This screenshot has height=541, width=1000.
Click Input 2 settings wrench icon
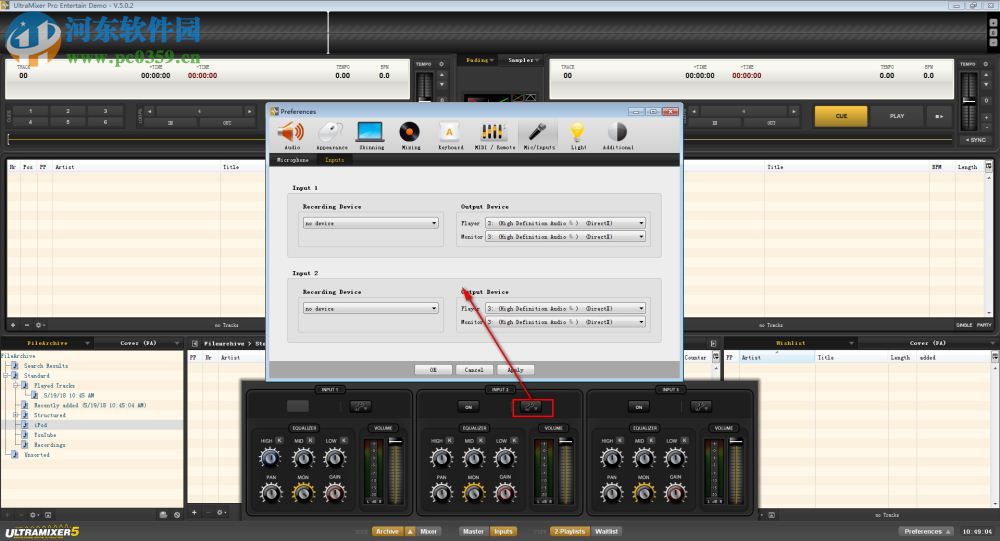click(x=532, y=406)
